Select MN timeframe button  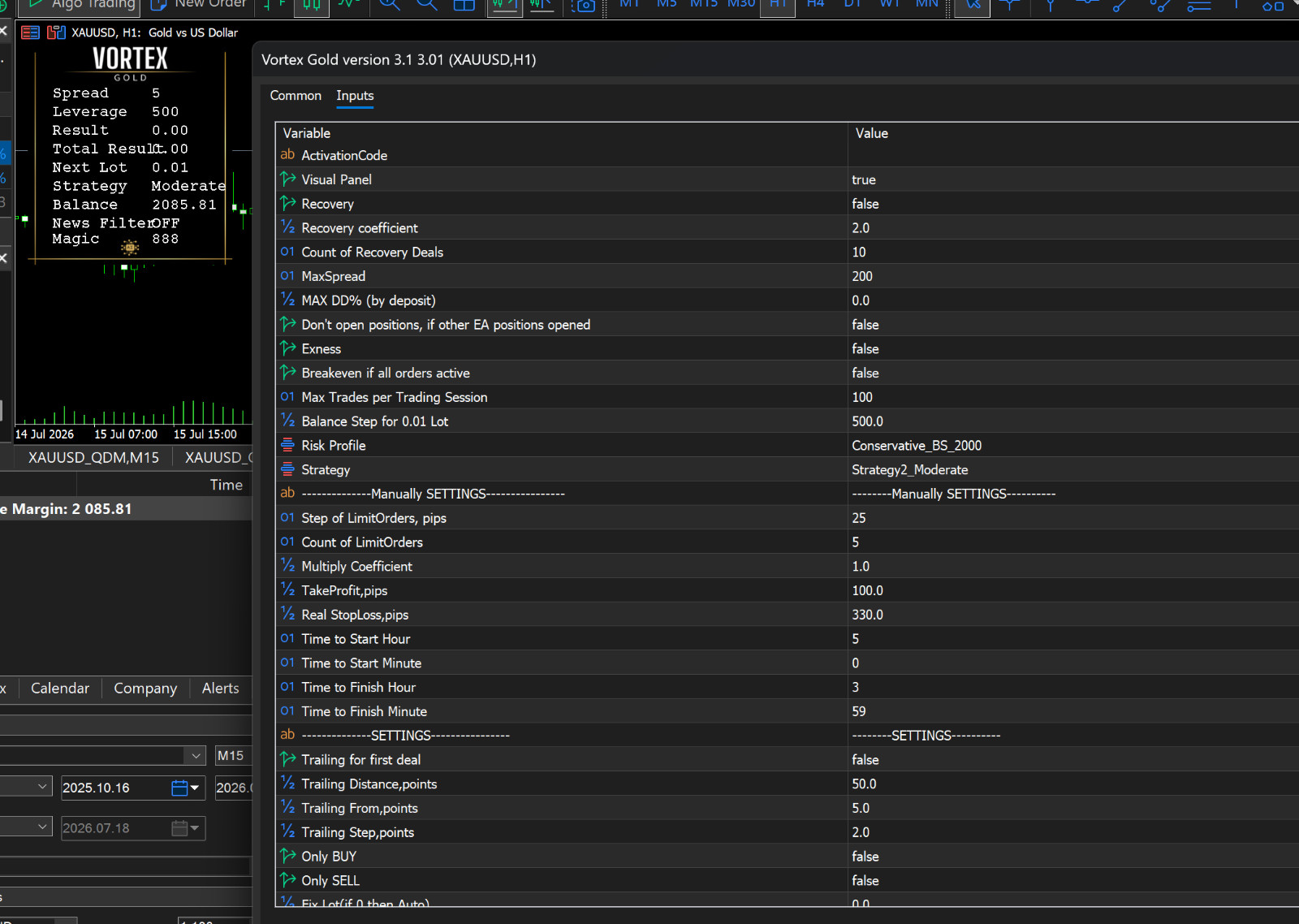(x=927, y=5)
